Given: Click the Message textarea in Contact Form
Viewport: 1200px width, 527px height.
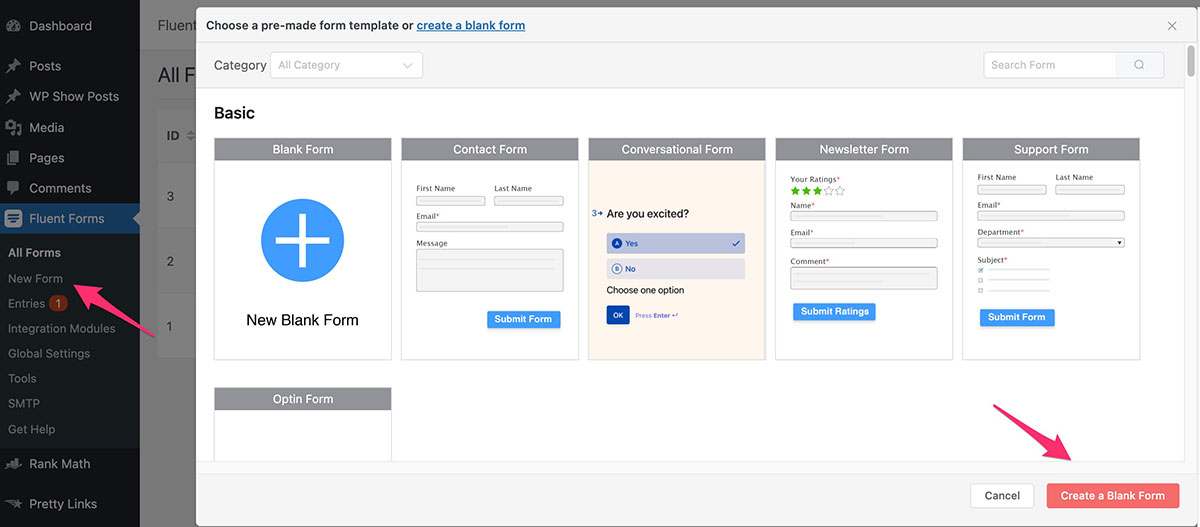Looking at the screenshot, I should pos(489,270).
